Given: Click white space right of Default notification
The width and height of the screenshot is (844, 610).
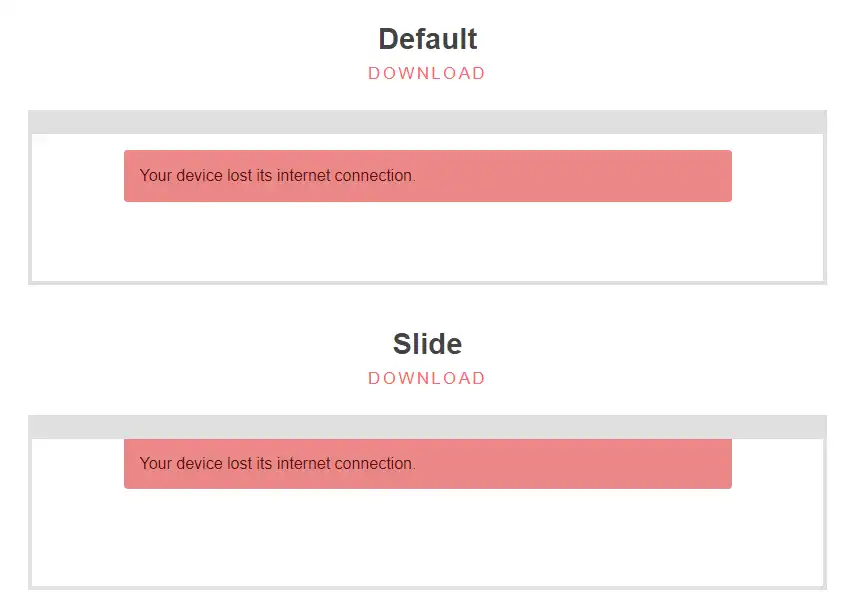Looking at the screenshot, I should [777, 176].
